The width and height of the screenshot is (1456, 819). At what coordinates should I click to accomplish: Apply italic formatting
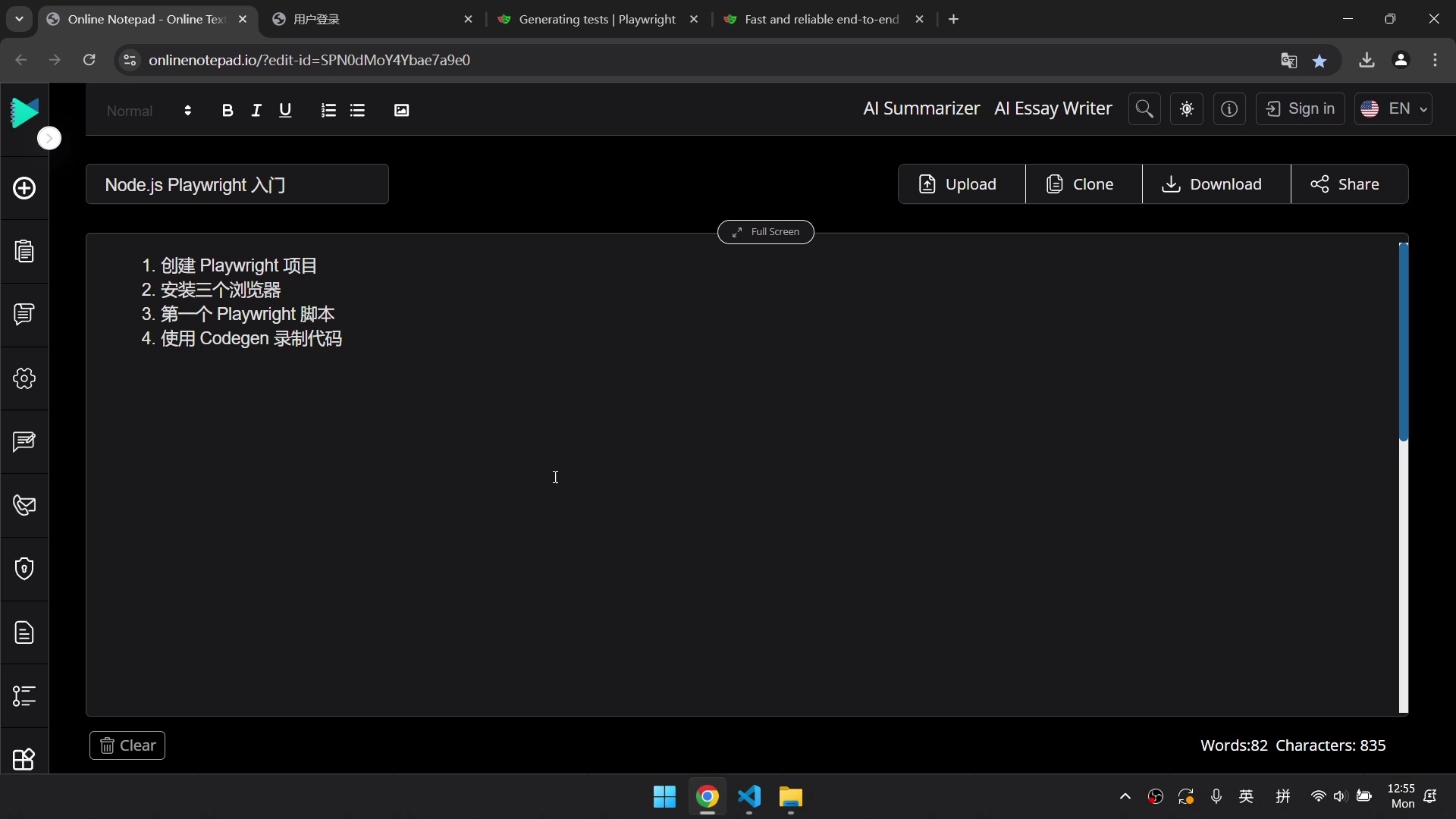click(x=256, y=110)
